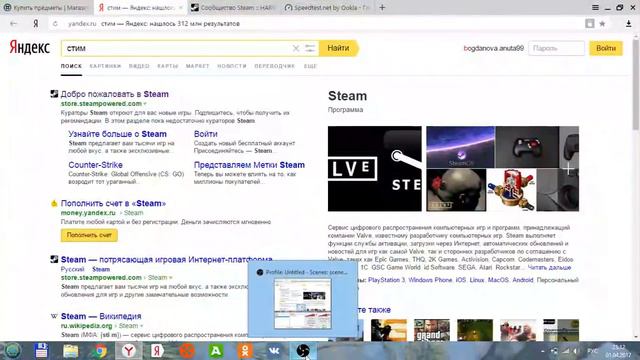
Task: Bookmark page with the star icon
Action: [x=602, y=24]
